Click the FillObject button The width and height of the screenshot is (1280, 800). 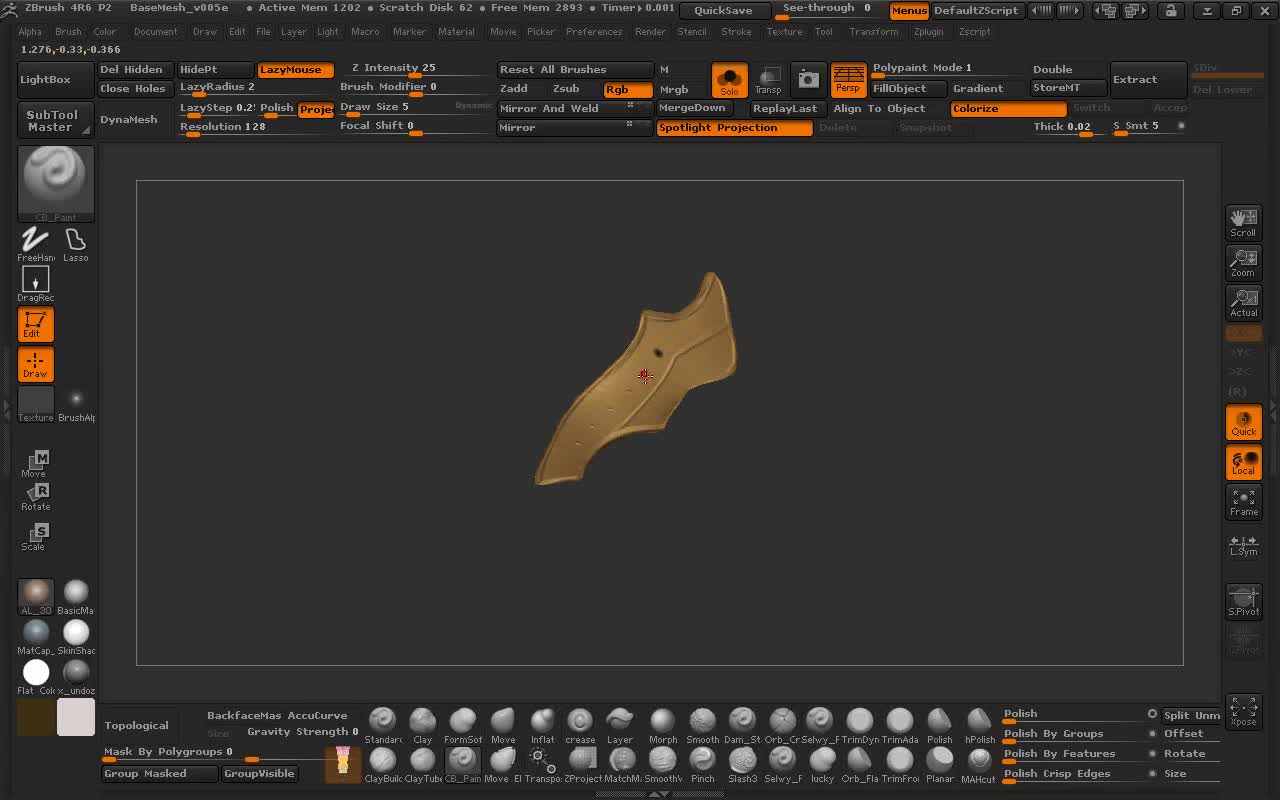[908, 89]
